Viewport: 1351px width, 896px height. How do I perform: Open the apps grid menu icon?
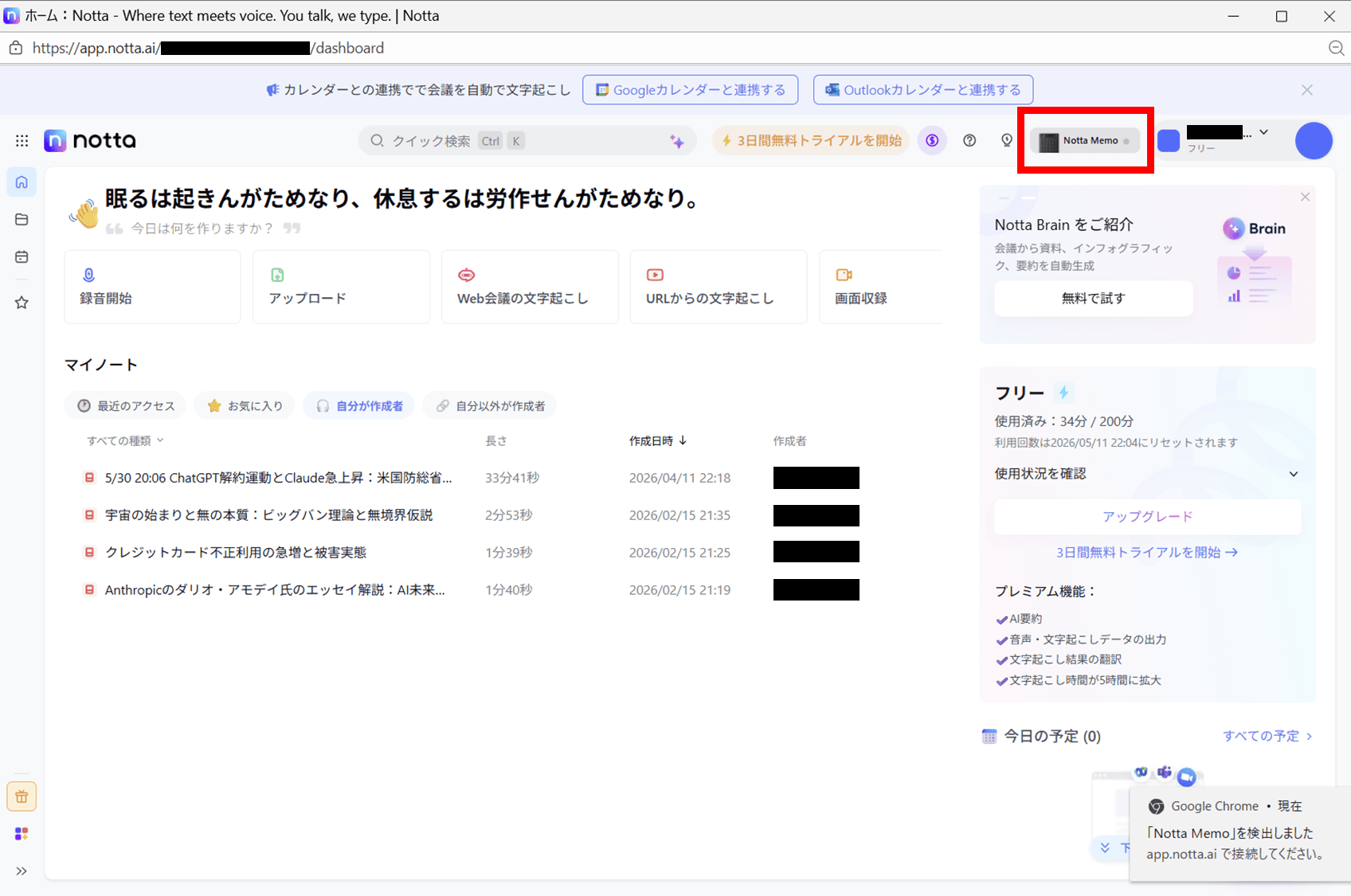click(22, 141)
